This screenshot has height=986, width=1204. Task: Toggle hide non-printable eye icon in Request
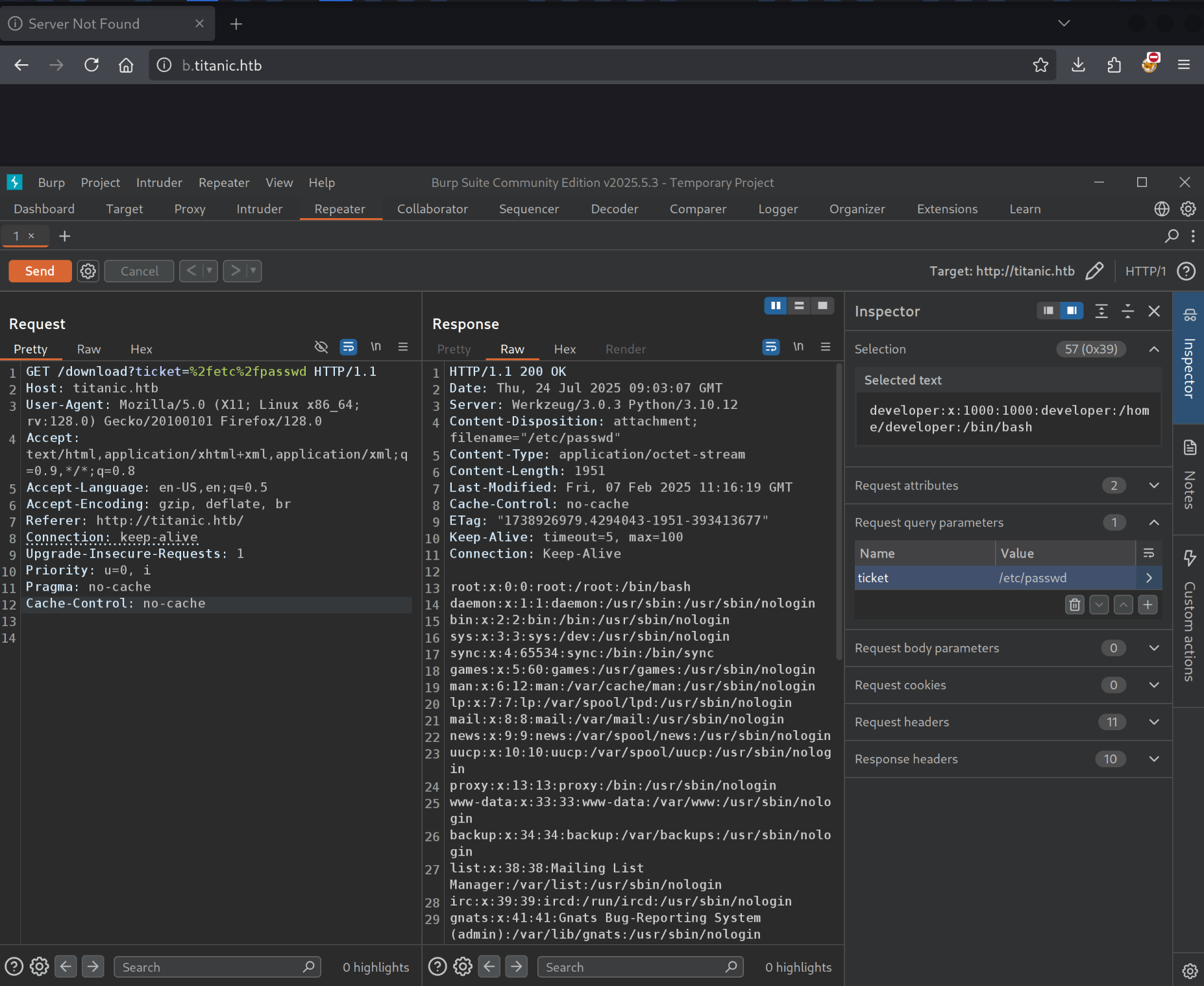pyautogui.click(x=321, y=347)
